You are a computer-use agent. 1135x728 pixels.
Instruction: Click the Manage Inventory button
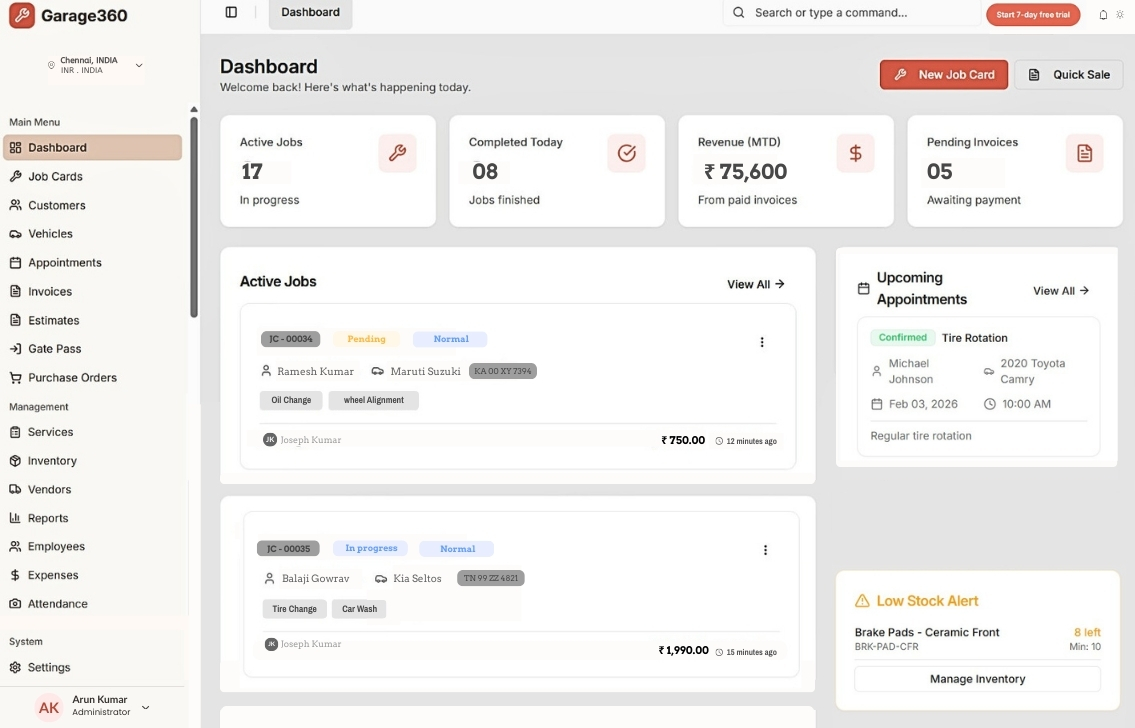(977, 679)
